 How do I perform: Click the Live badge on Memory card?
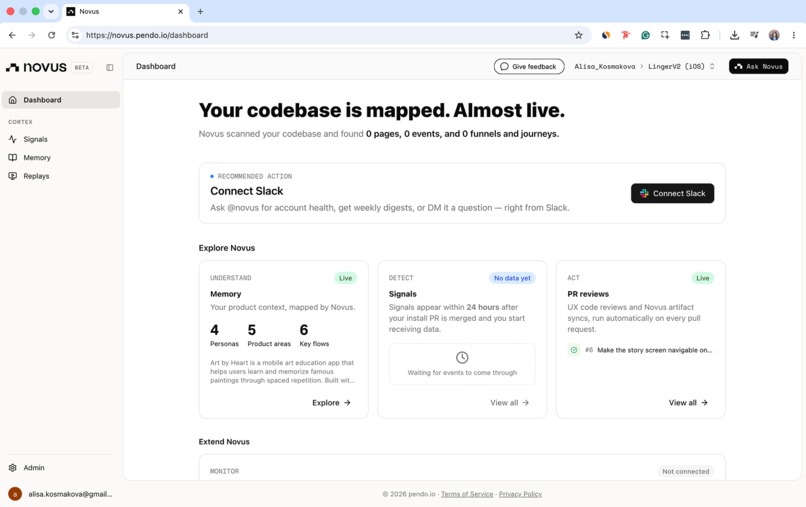345,278
